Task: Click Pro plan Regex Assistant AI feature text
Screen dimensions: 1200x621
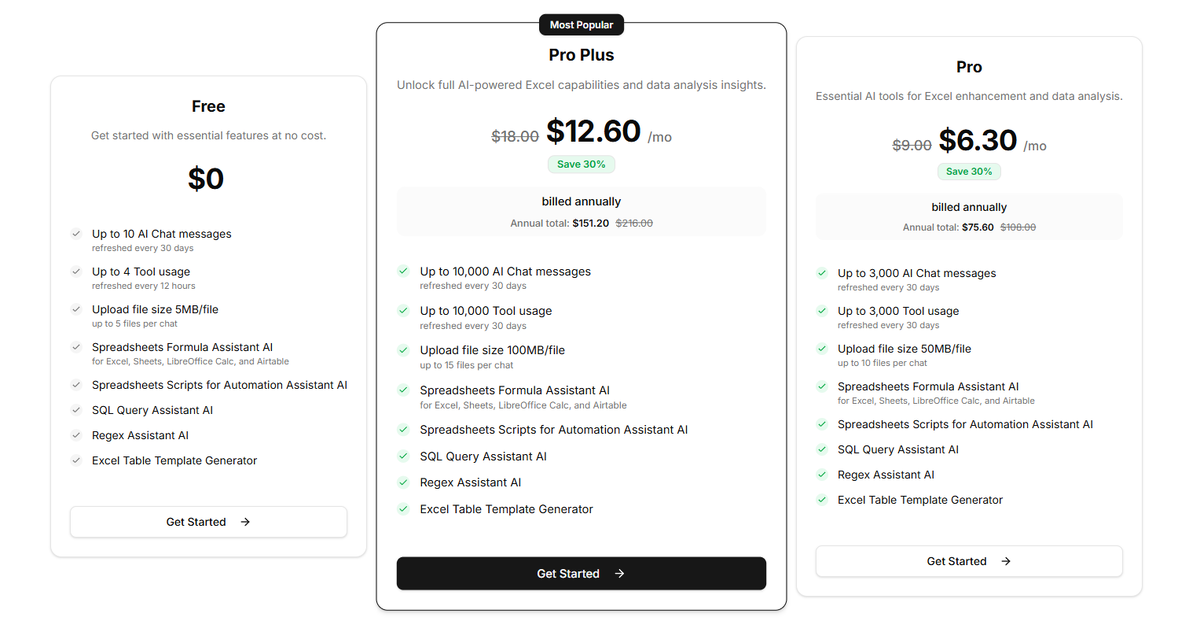Action: click(885, 475)
